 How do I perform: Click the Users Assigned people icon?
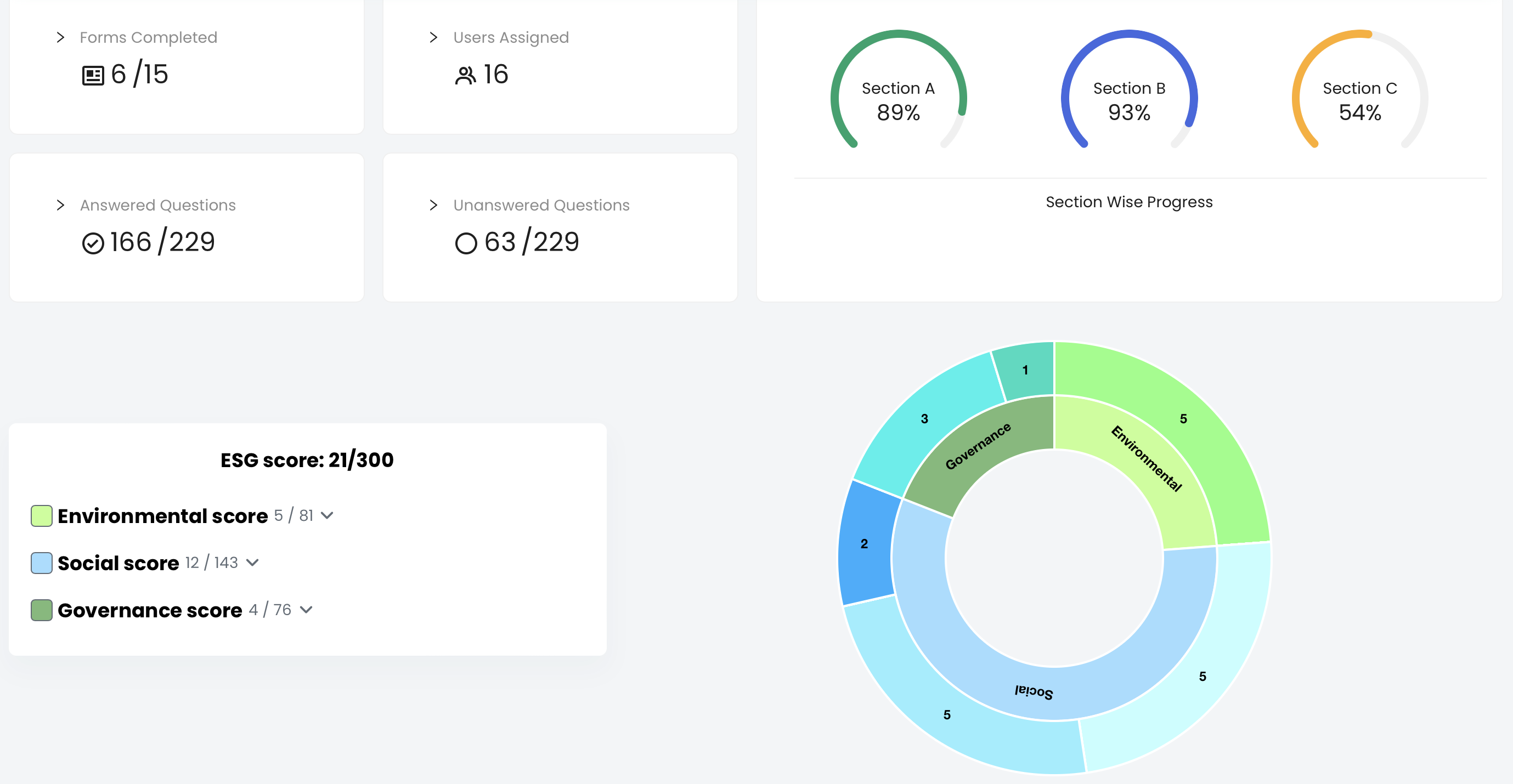[466, 76]
